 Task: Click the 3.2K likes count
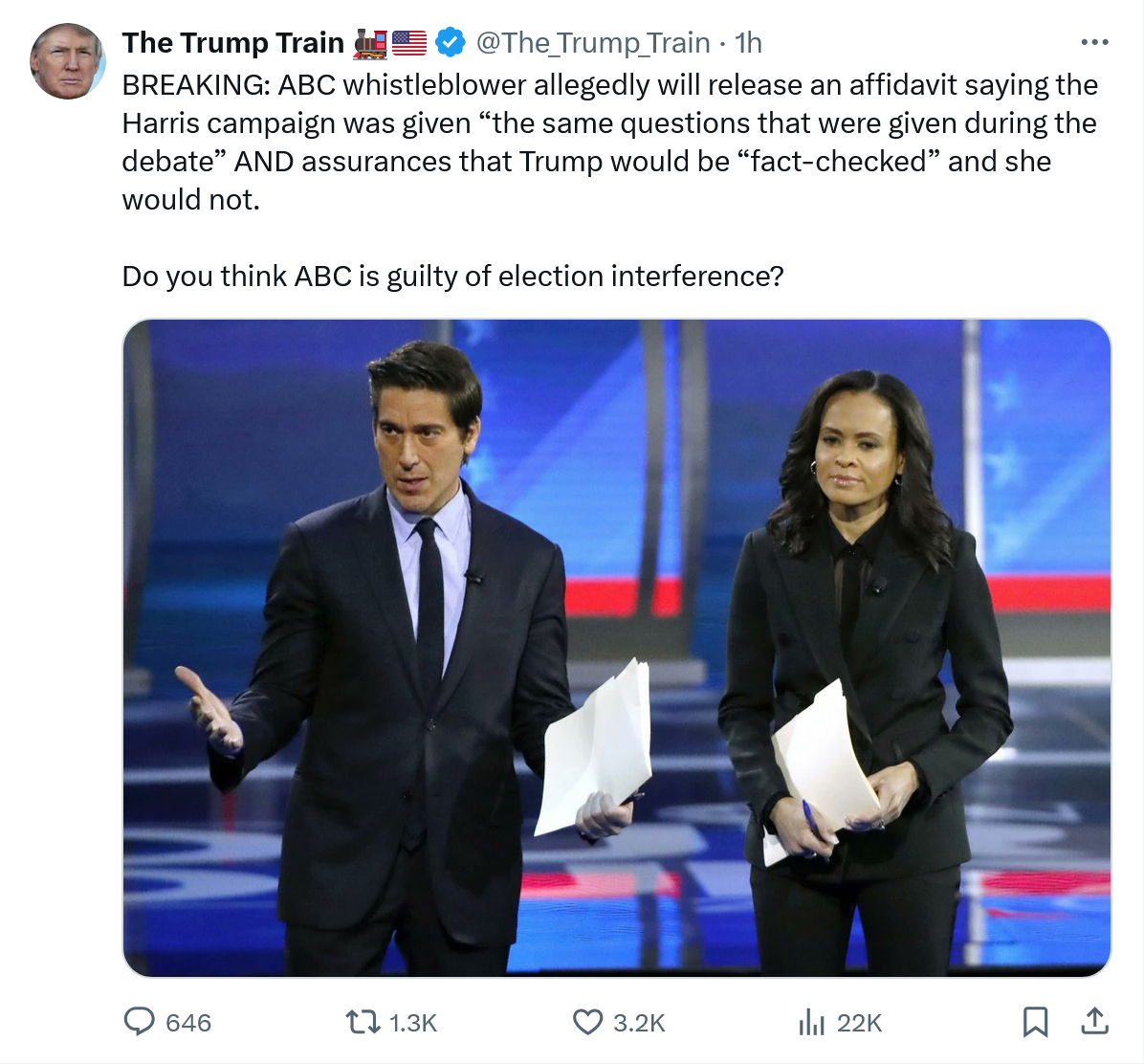coord(638,1023)
